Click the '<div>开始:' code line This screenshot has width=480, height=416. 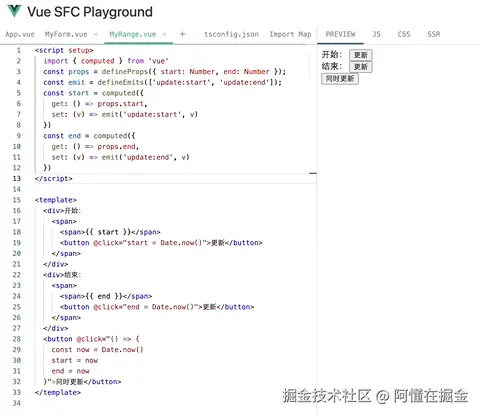pos(62,211)
